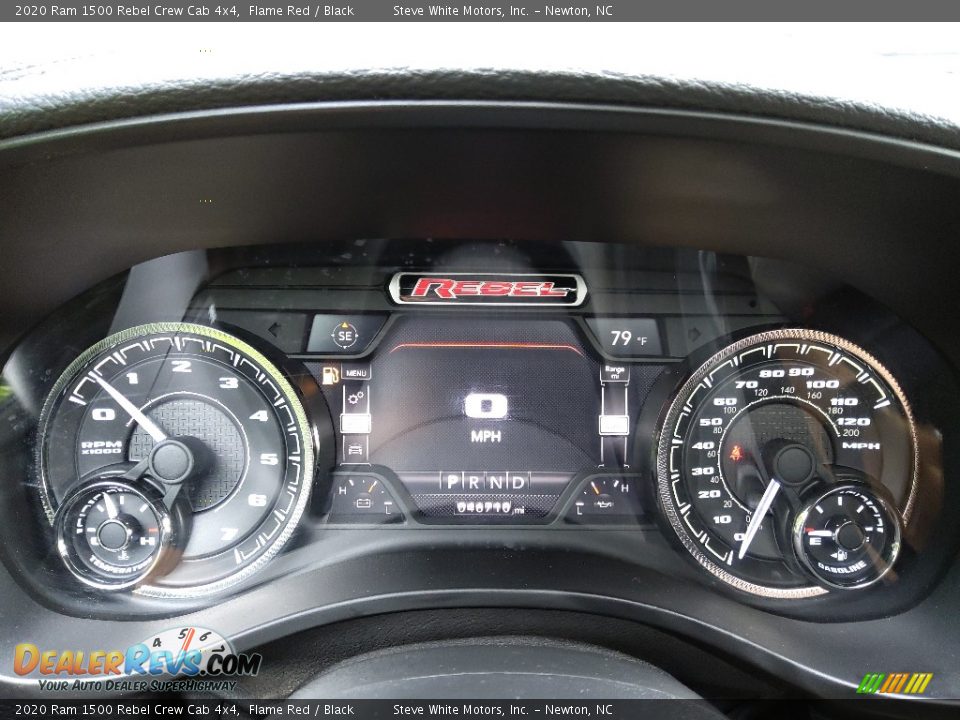The image size is (960, 720).
Task: Click the SE compass direction indicator
Action: coord(345,335)
